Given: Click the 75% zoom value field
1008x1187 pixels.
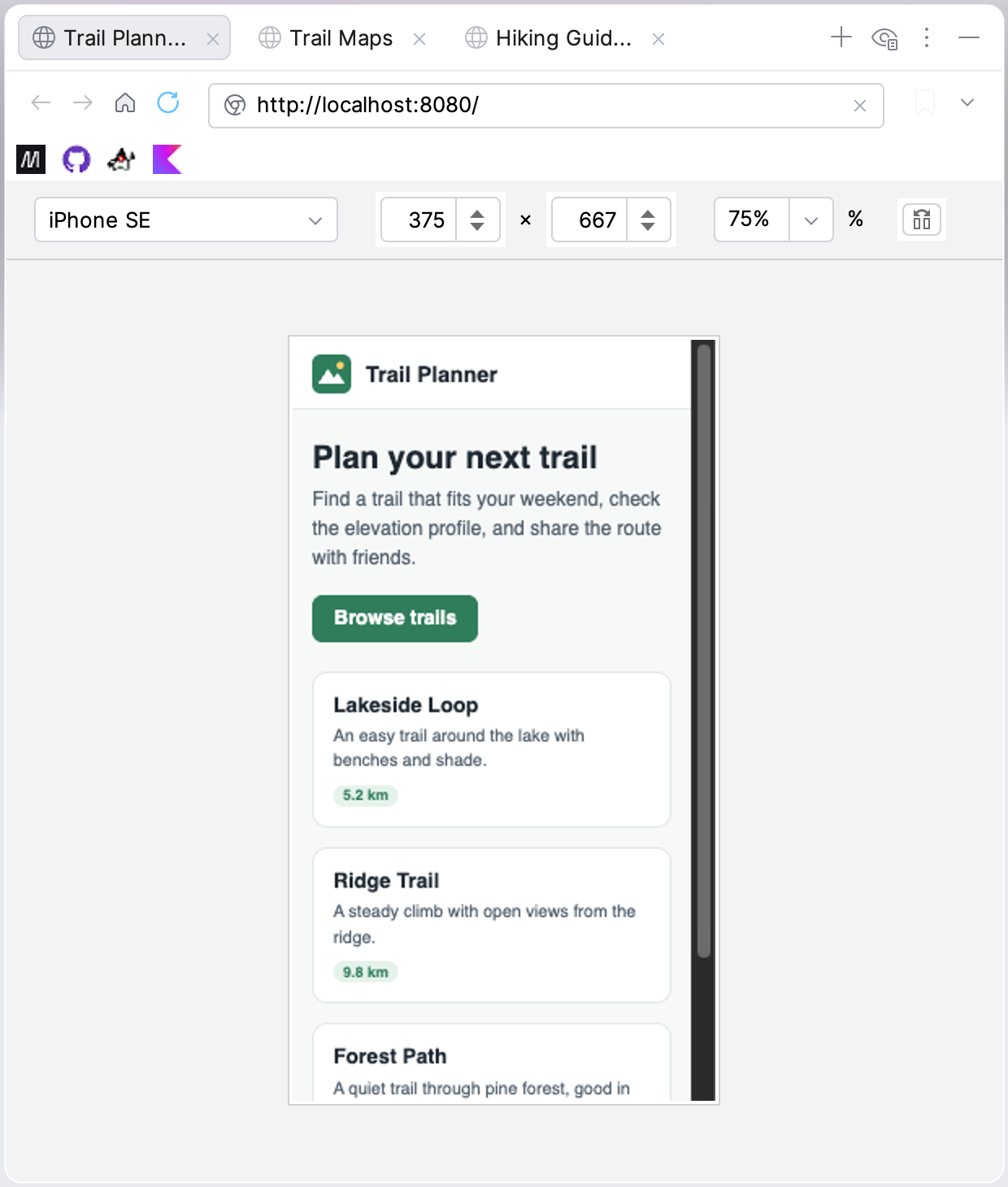Looking at the screenshot, I should pos(752,220).
